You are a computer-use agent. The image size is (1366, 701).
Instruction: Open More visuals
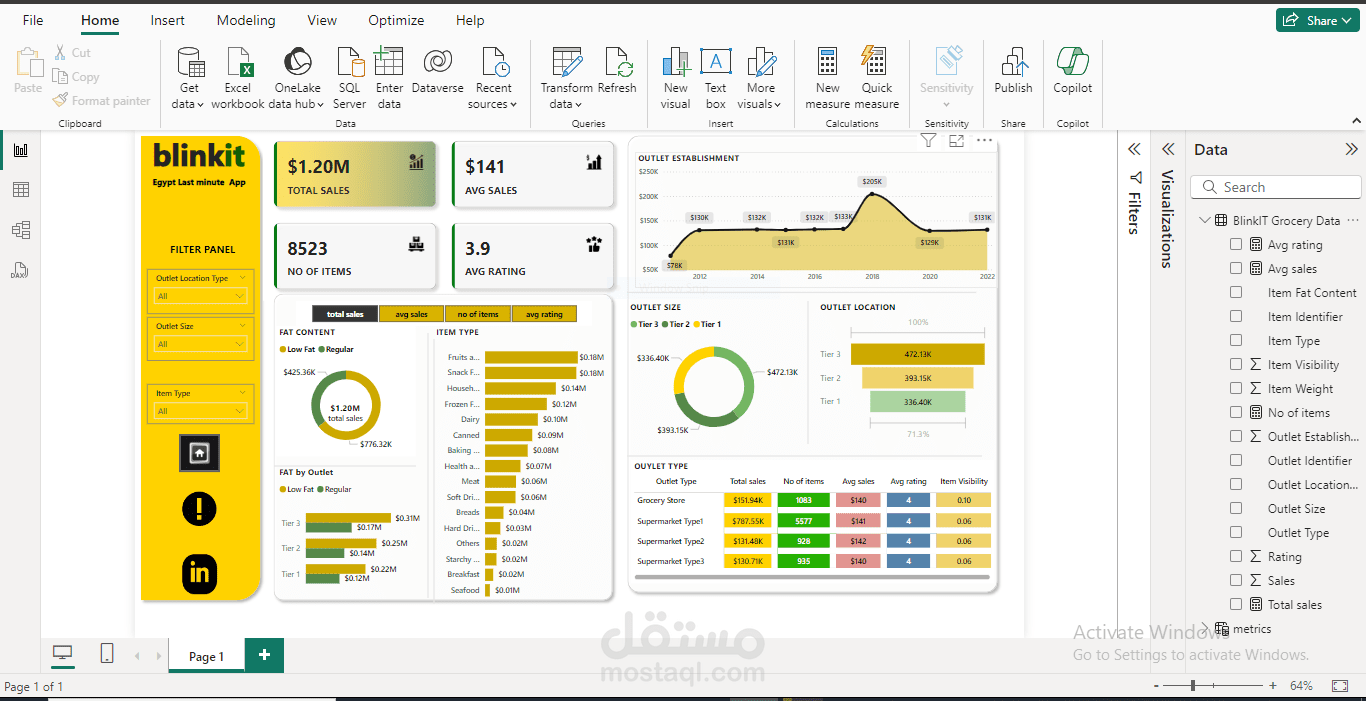pyautogui.click(x=761, y=78)
